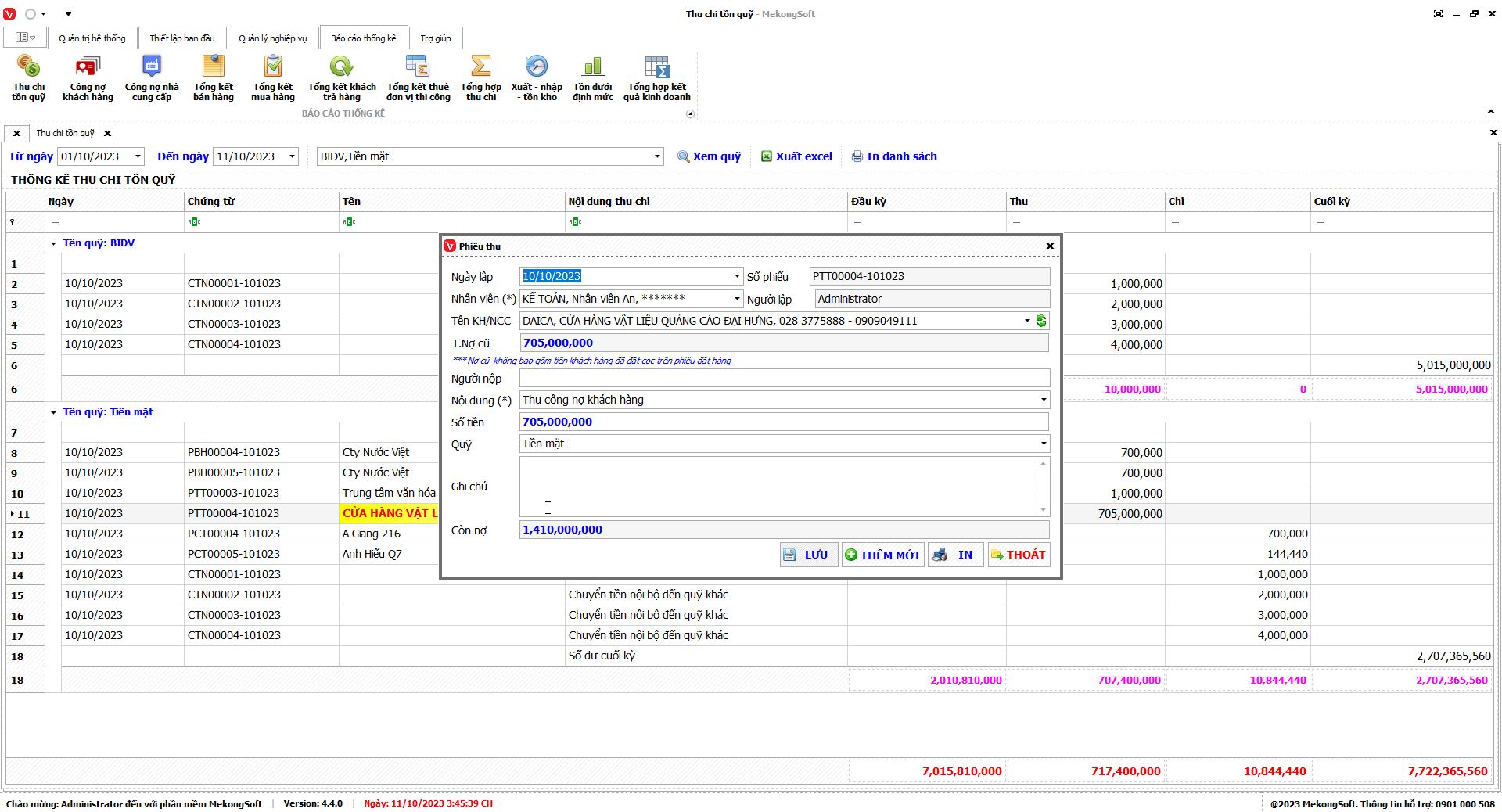Click the Xuất excel link
The width and height of the screenshot is (1502, 812).
click(796, 156)
